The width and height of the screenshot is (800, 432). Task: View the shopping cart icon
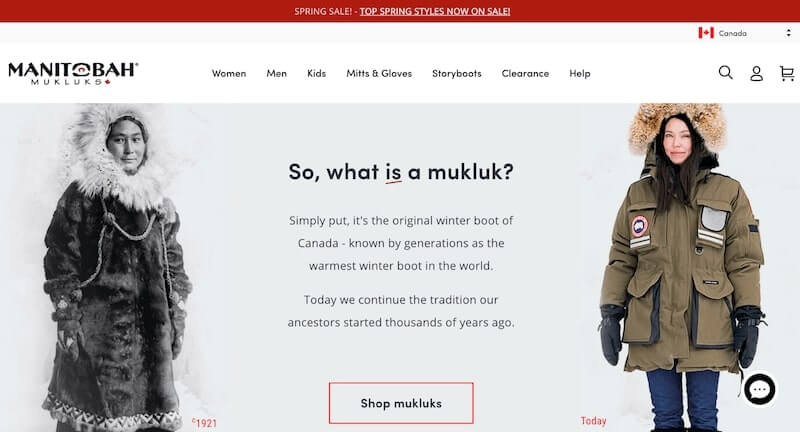pyautogui.click(x=787, y=73)
